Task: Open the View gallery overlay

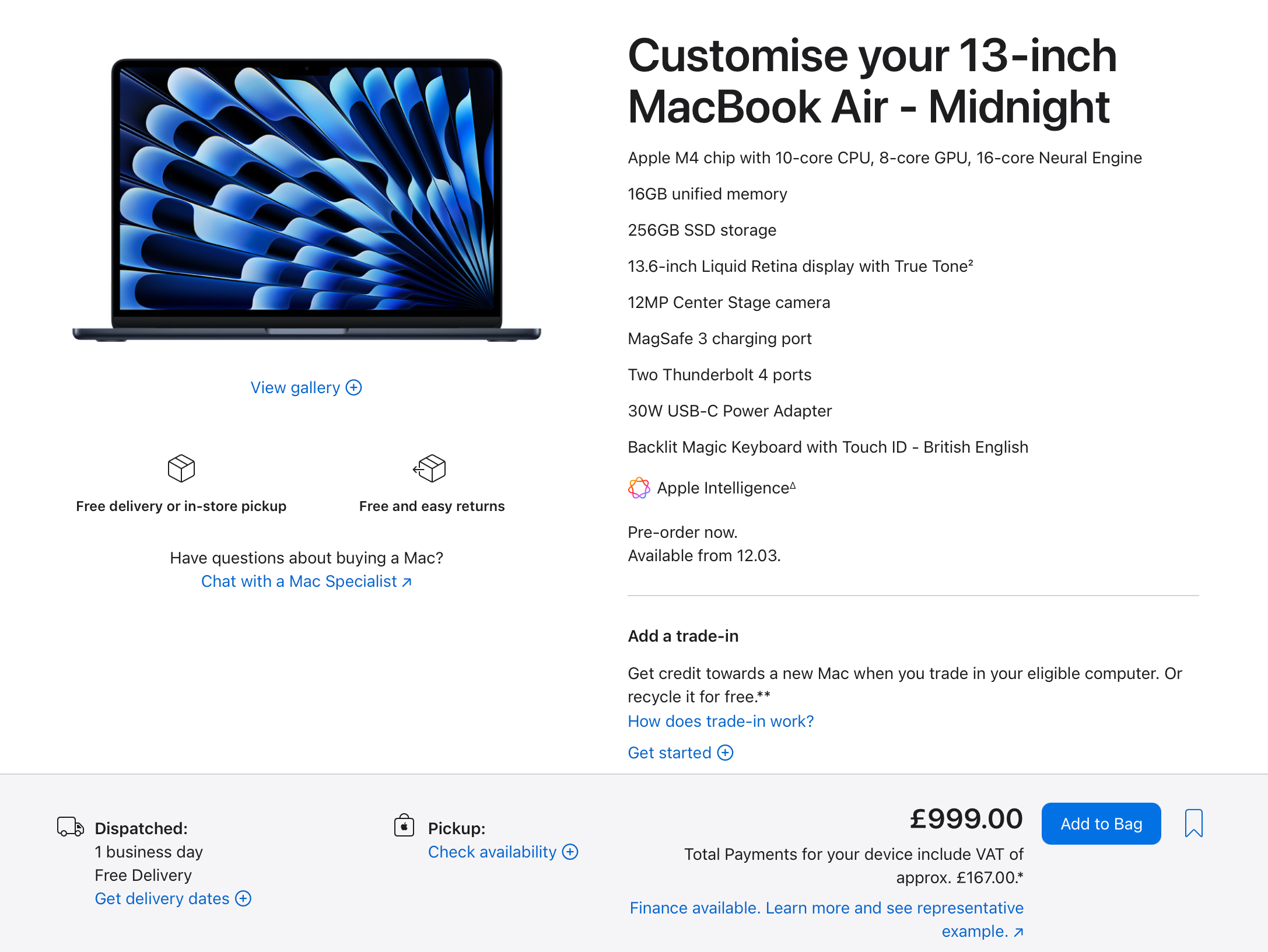Action: point(295,387)
